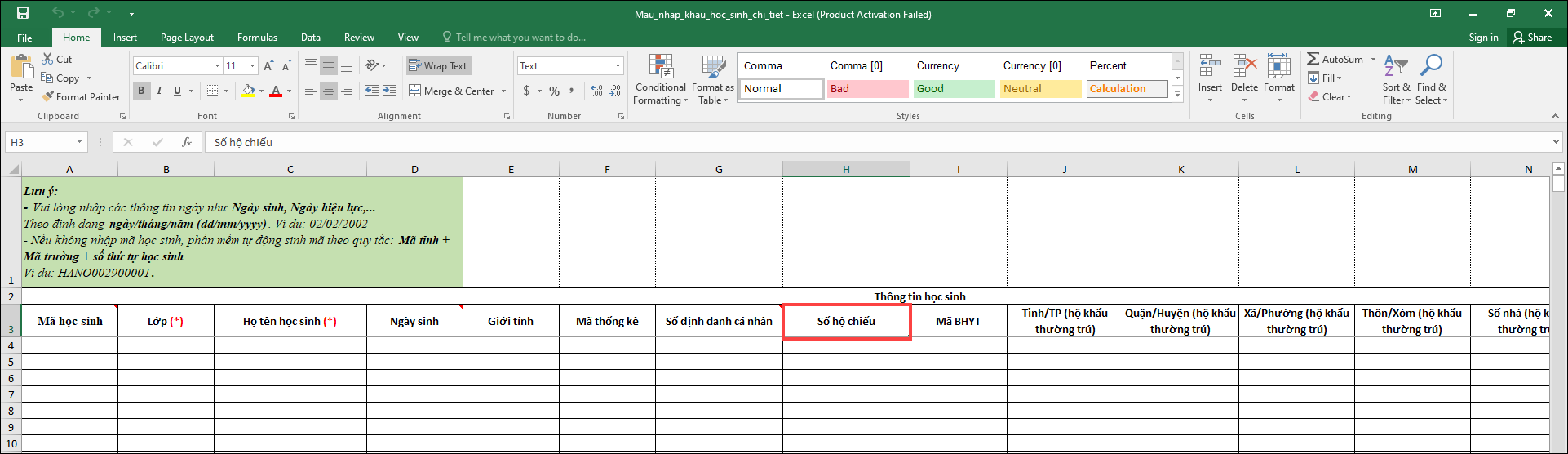Open Conditional Formatting menu

point(660,79)
